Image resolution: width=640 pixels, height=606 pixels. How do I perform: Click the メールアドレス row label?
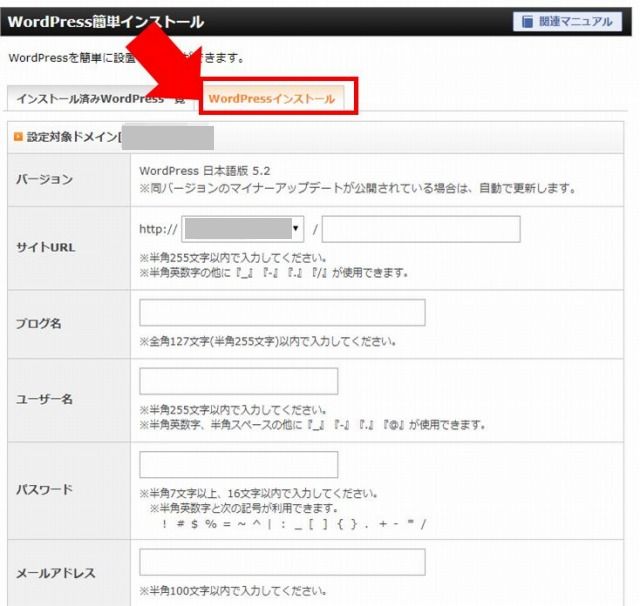(55, 574)
